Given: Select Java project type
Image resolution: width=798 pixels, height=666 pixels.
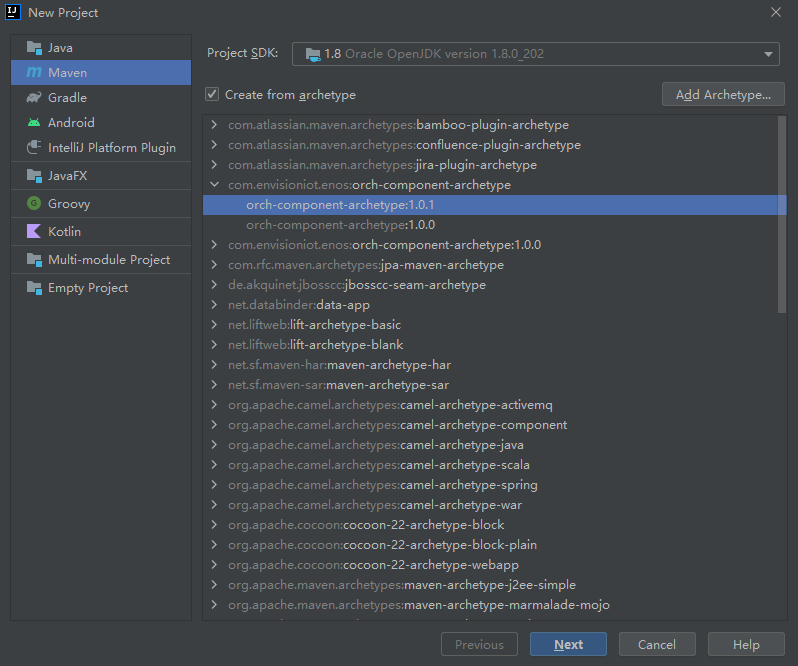Looking at the screenshot, I should (x=101, y=48).
